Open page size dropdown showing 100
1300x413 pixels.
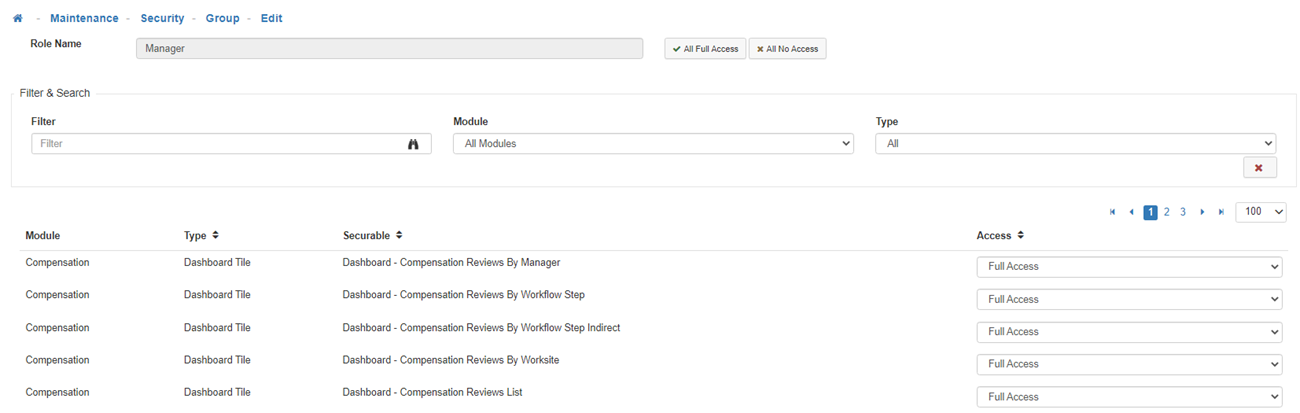1261,212
